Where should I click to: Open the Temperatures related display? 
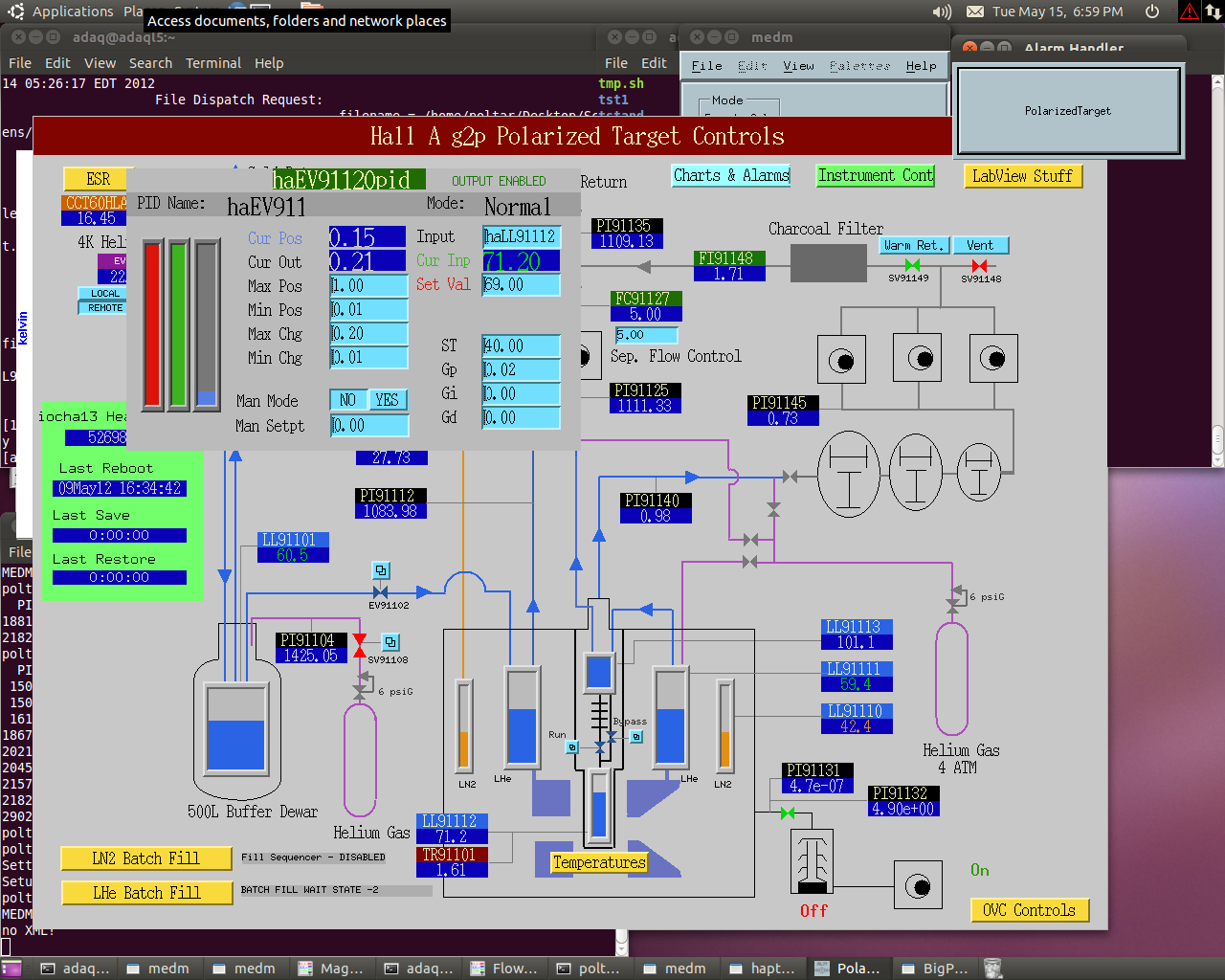click(x=599, y=862)
